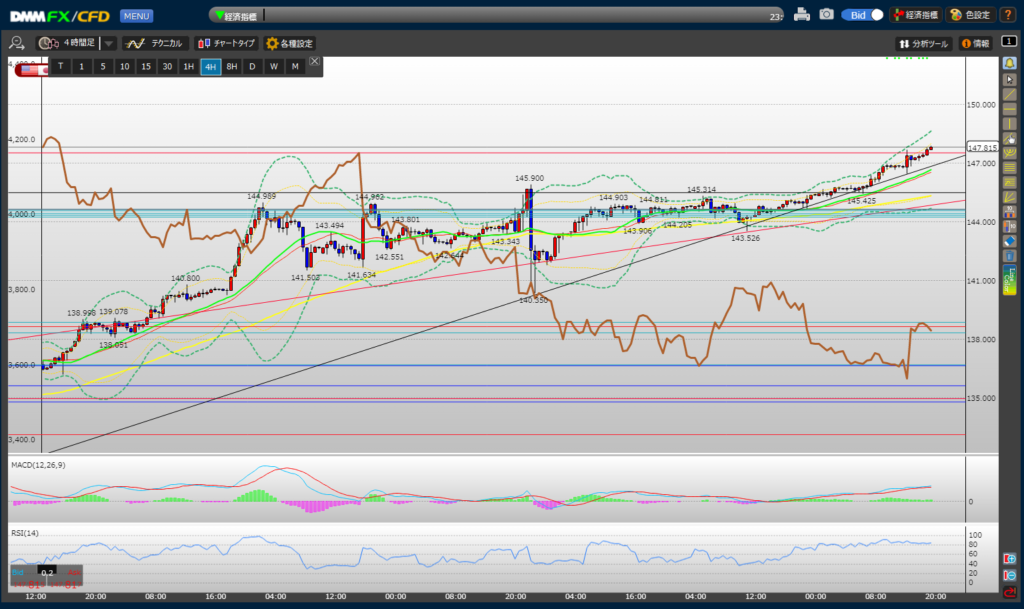
Task: Open the テクニカル indicators menu
Action: point(155,44)
